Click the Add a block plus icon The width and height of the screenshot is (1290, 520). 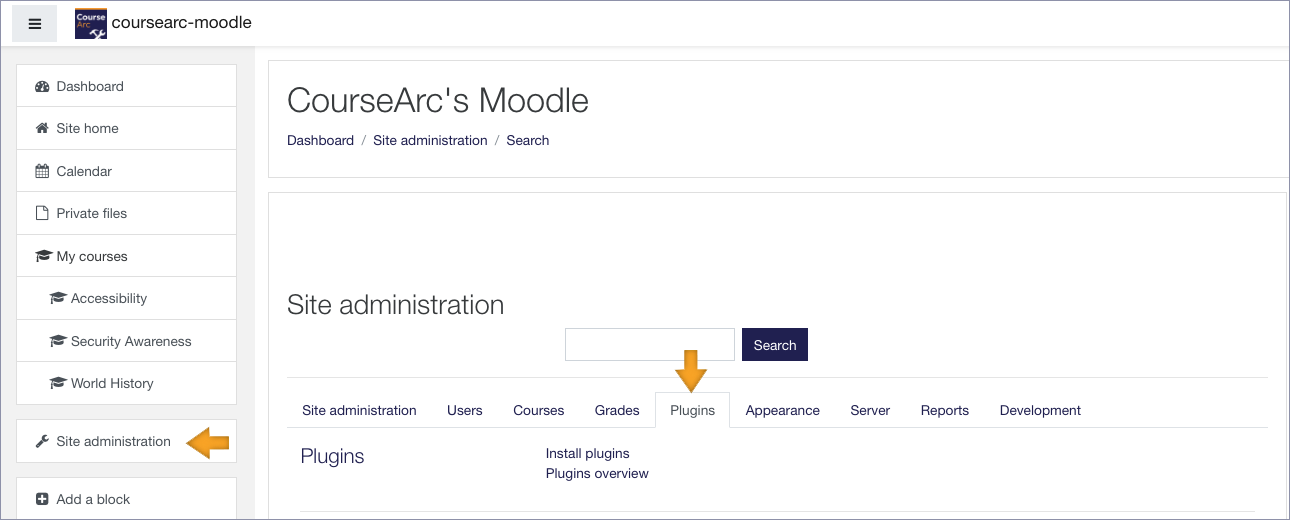42,499
